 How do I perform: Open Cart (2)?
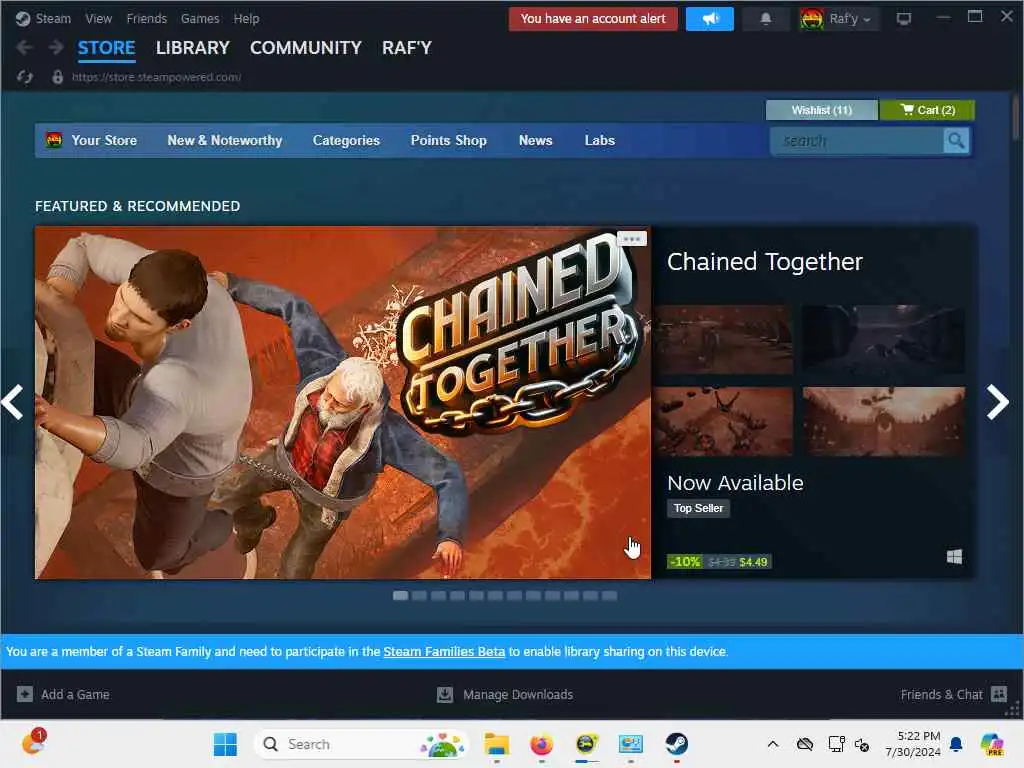[927, 110]
